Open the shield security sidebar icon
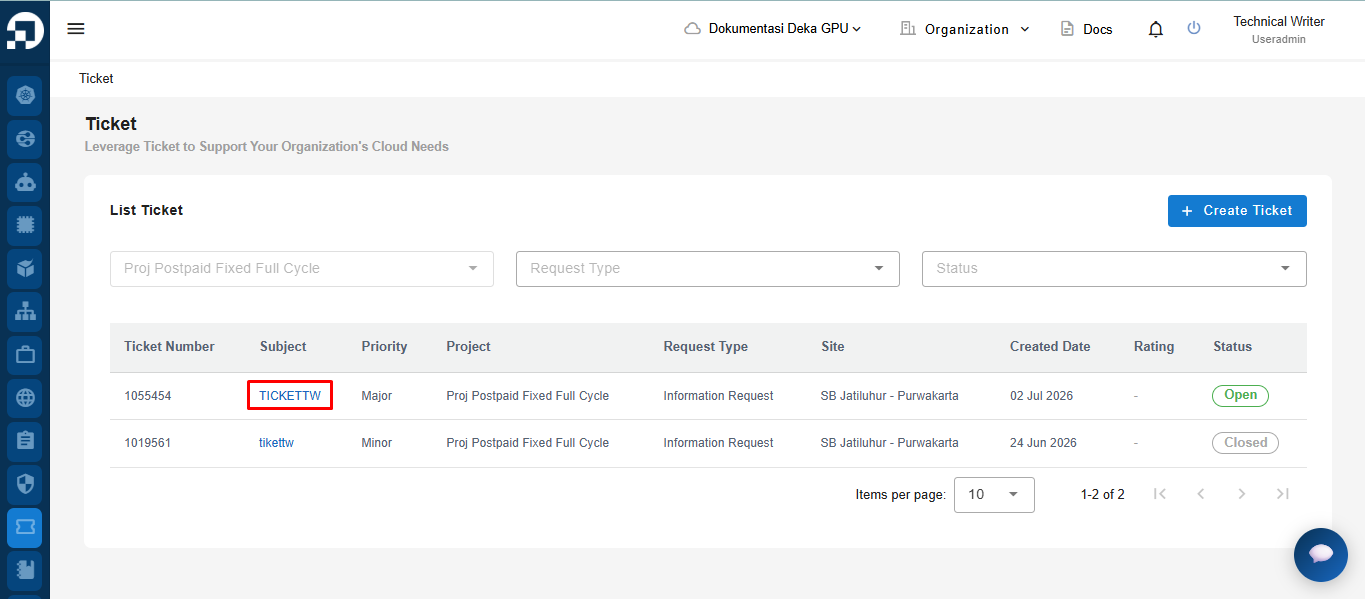The width and height of the screenshot is (1365, 599). [x=25, y=484]
